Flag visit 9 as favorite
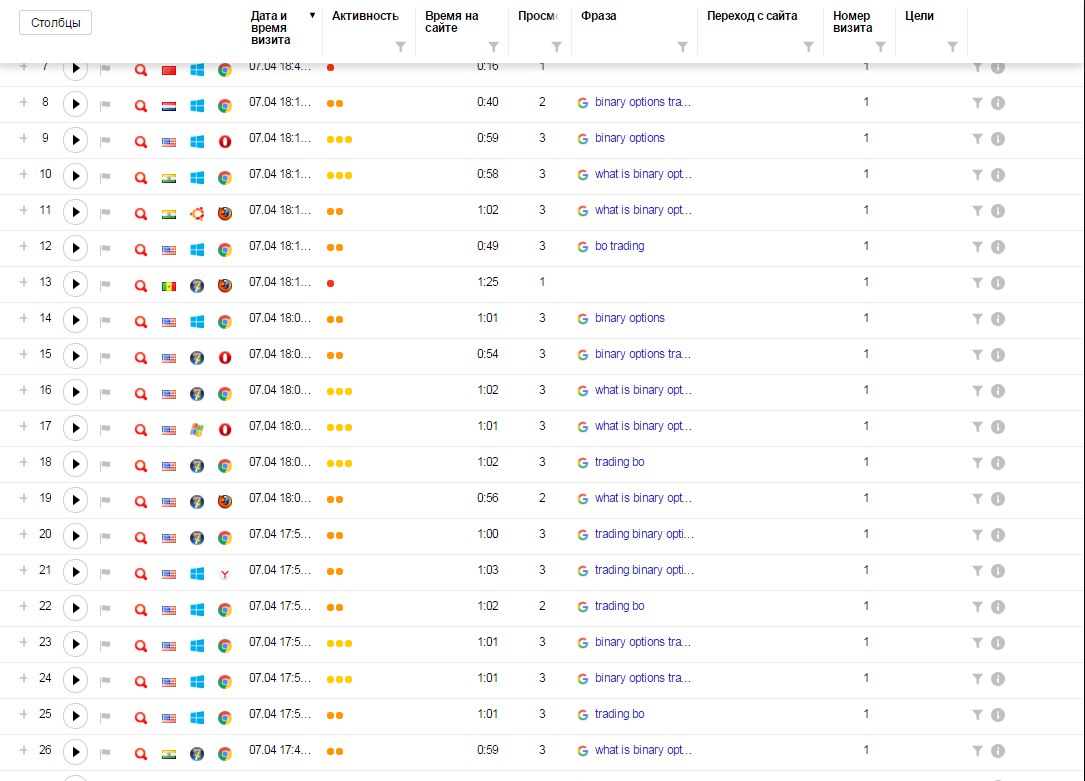This screenshot has width=1085, height=781. (x=105, y=141)
